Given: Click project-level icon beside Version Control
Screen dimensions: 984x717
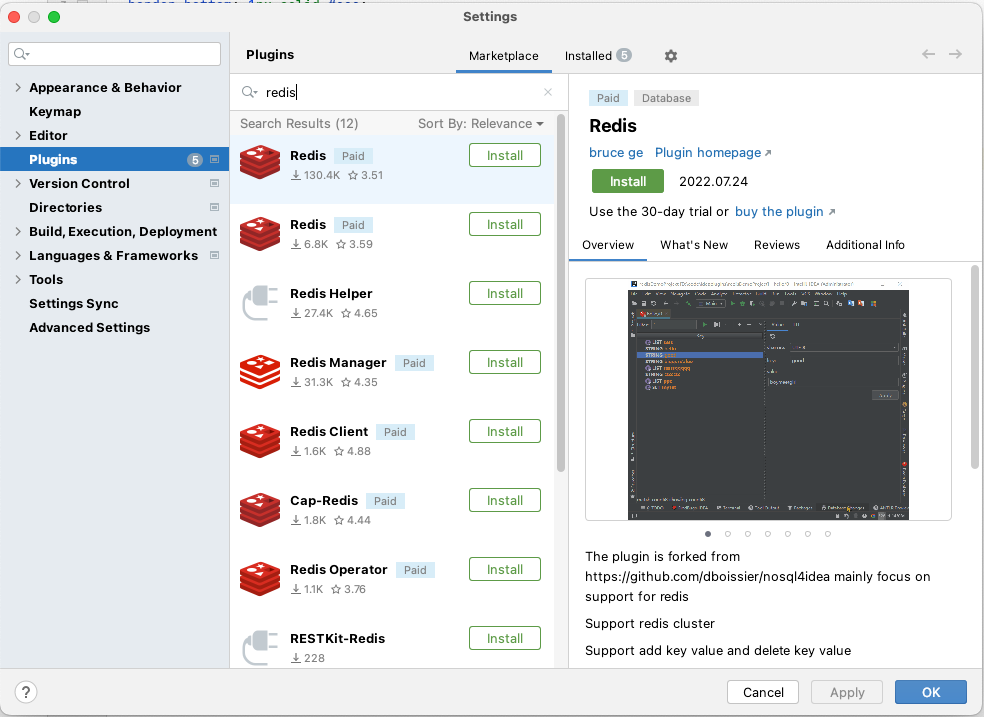Looking at the screenshot, I should pos(215,183).
